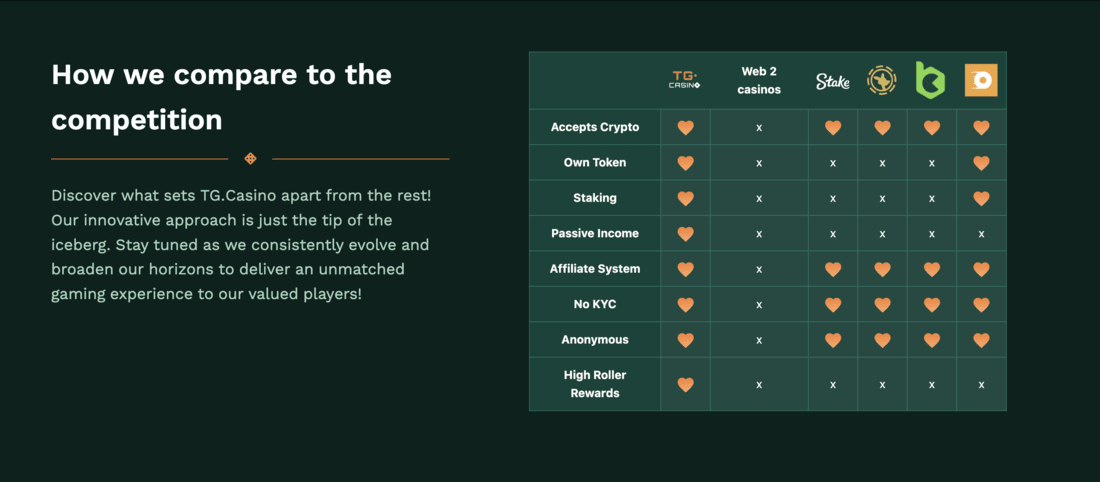Click TG Casino heart for High Roller Rewards
This screenshot has width=1100, height=482.
[685, 384]
